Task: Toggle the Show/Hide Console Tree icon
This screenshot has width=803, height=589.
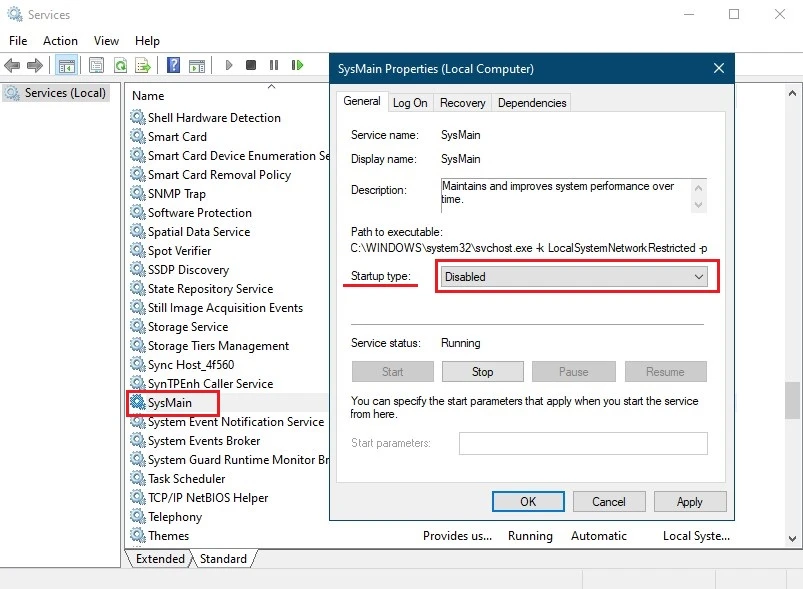Action: coord(67,65)
